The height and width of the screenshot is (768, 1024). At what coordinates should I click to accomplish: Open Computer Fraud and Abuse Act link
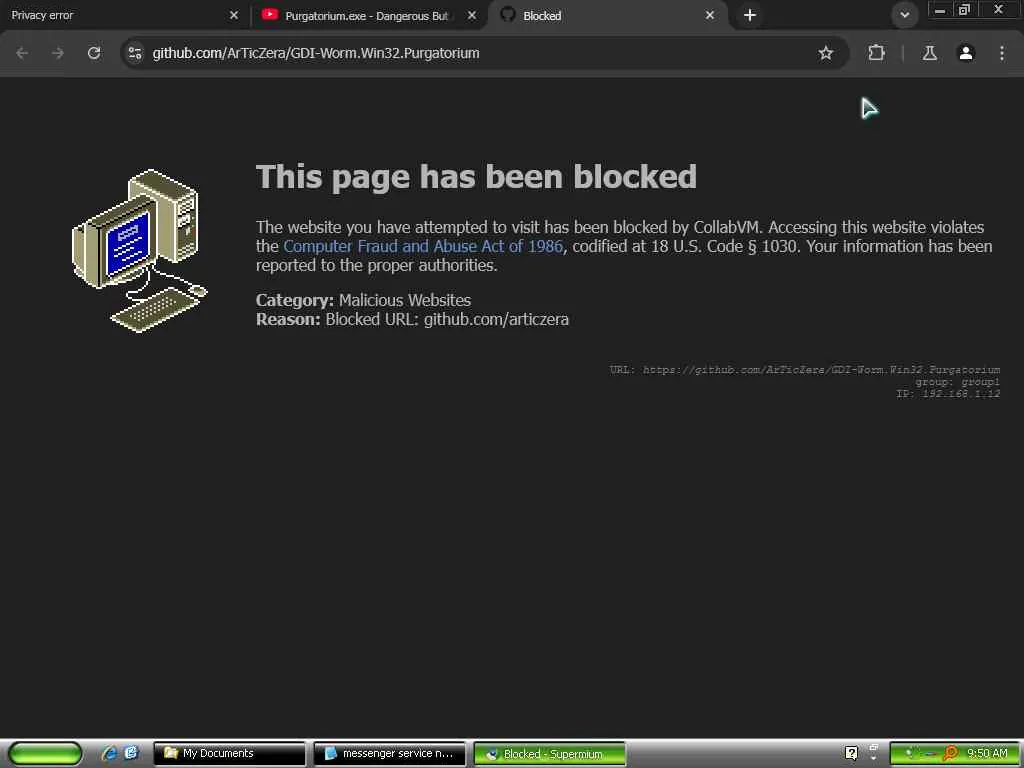(x=423, y=246)
